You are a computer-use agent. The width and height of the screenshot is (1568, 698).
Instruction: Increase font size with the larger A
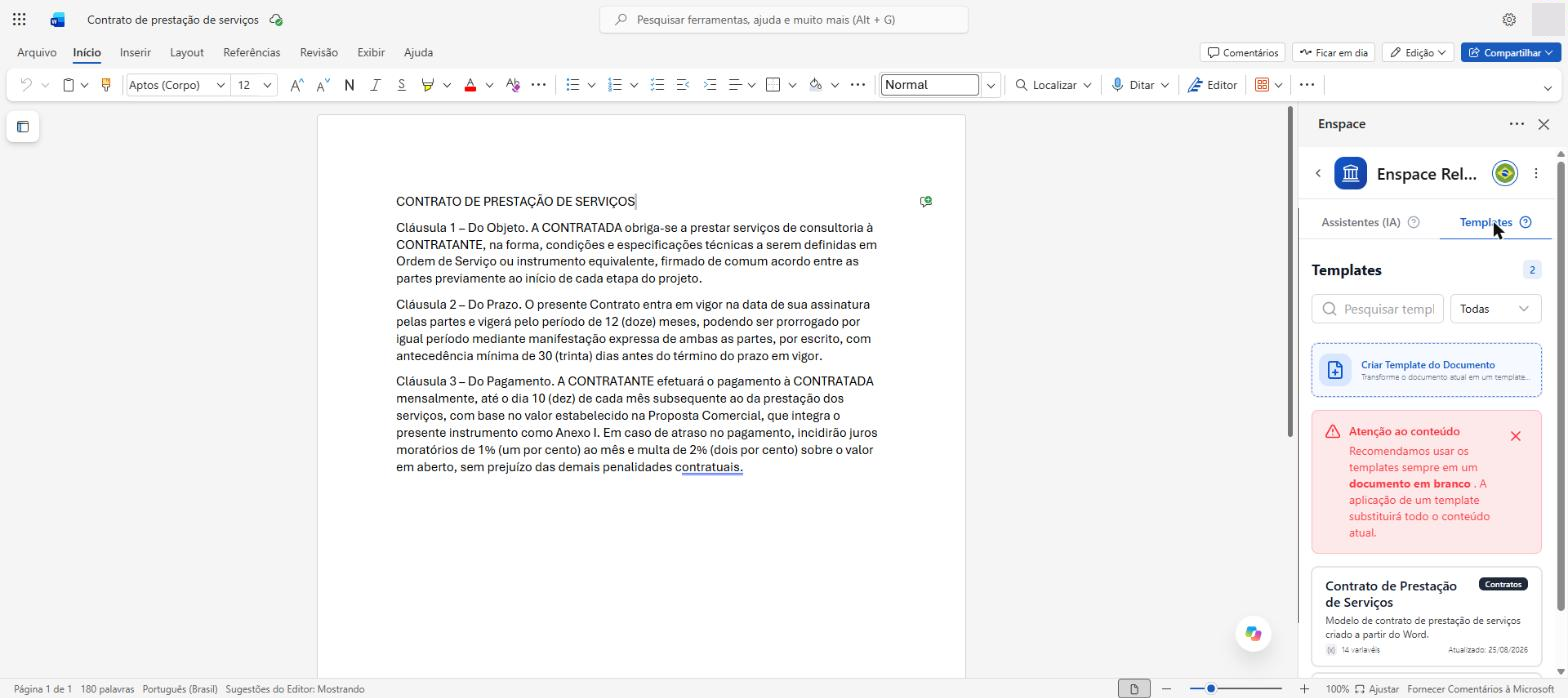[x=297, y=85]
